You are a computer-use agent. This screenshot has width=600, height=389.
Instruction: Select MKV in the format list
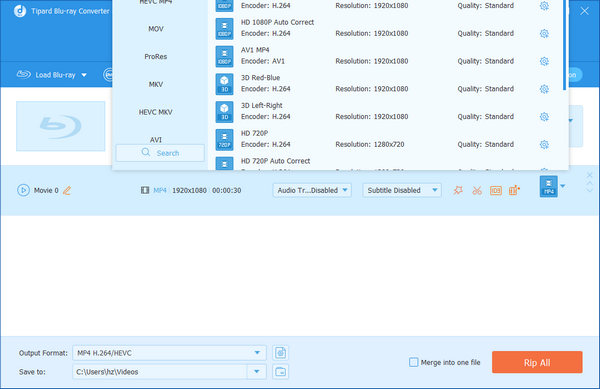(156, 85)
